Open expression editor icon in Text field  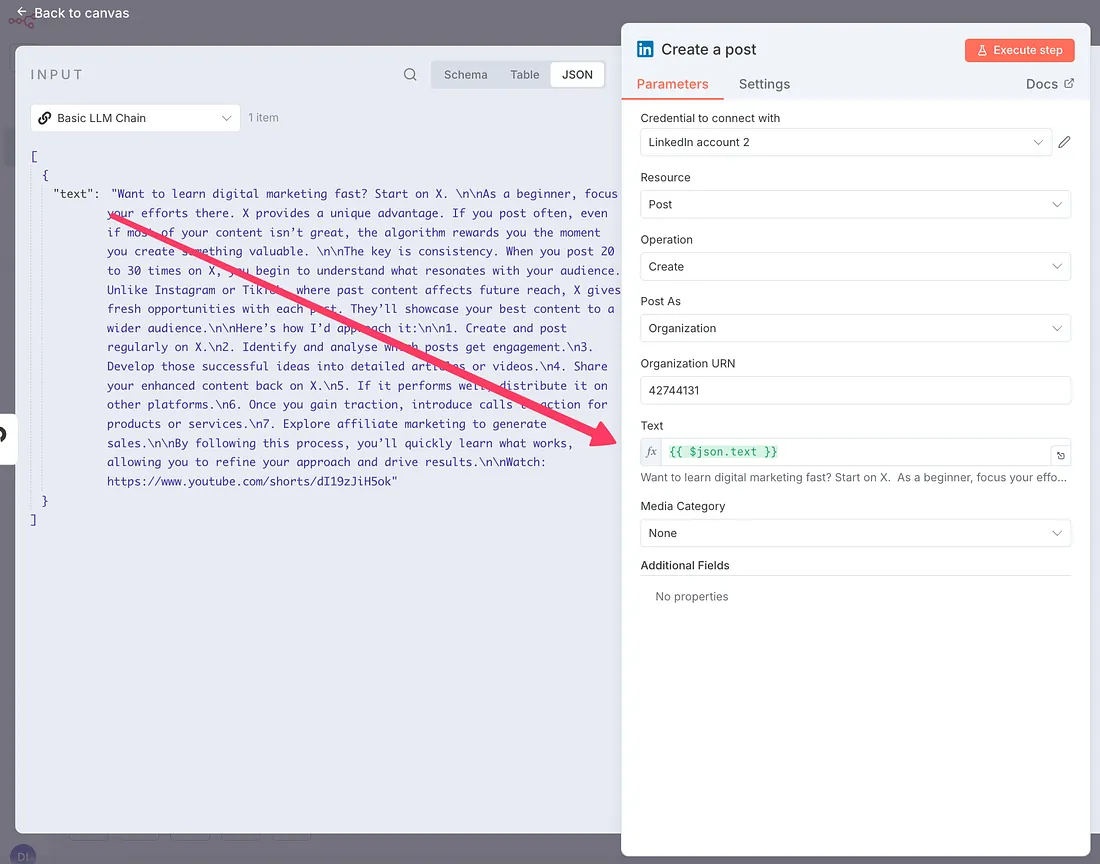point(1060,456)
